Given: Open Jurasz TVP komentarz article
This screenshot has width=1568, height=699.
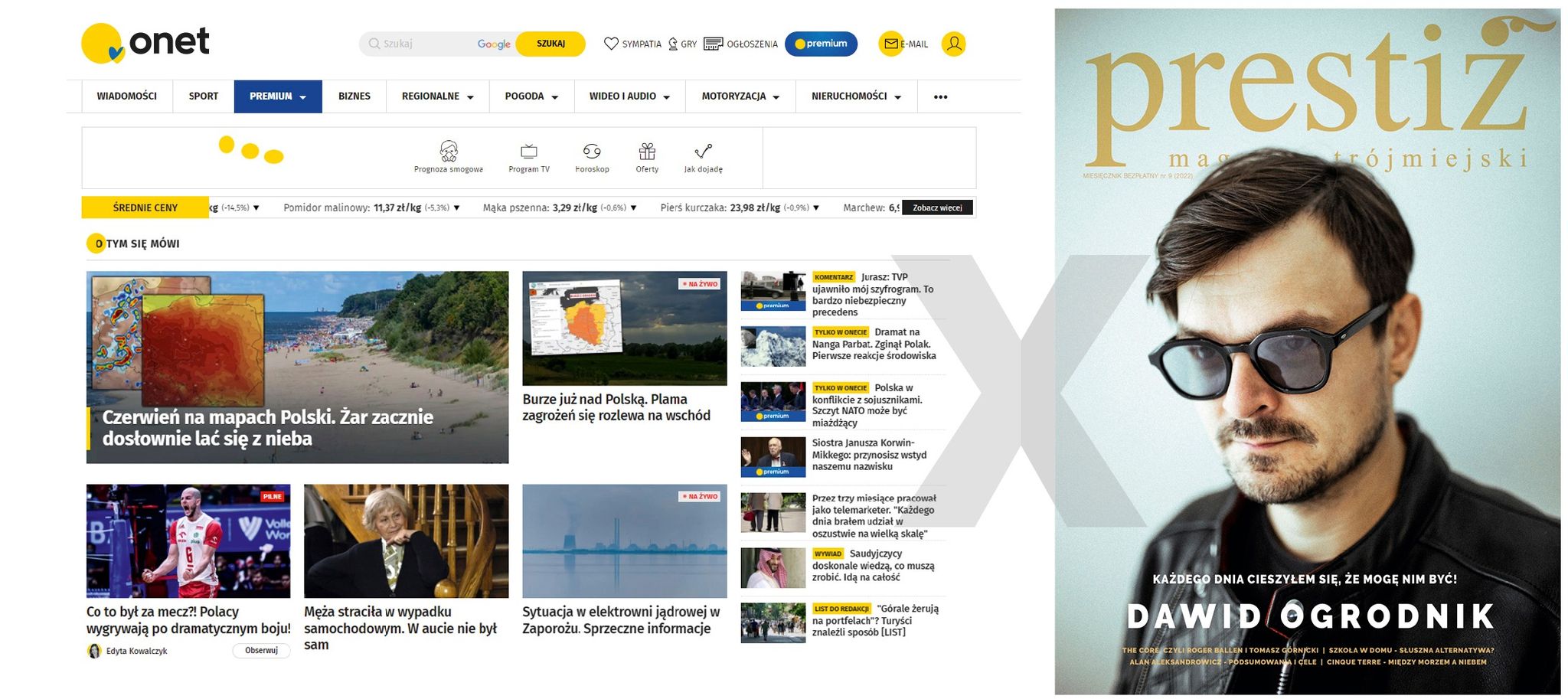Looking at the screenshot, I should tap(874, 295).
